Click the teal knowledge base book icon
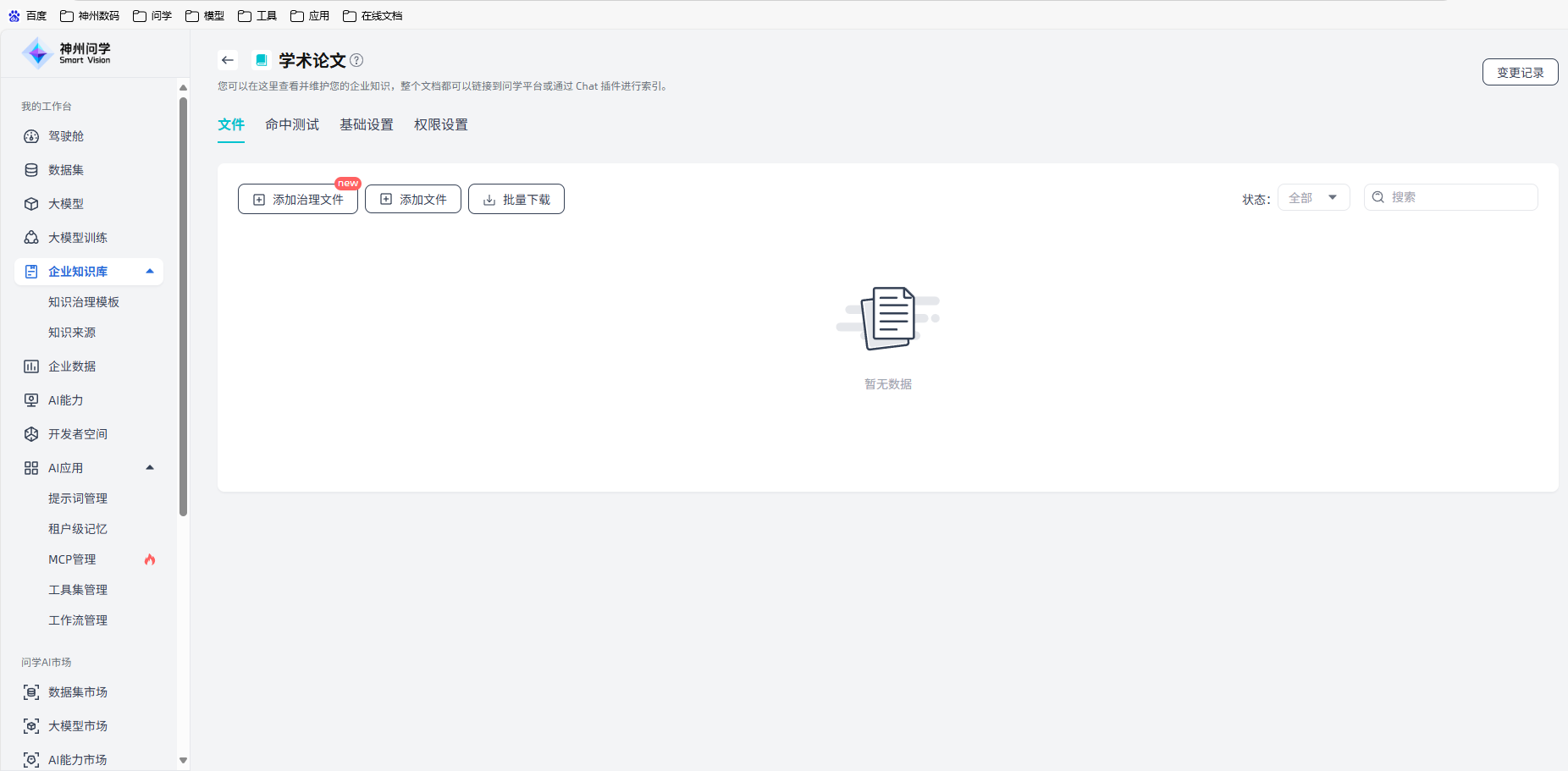The image size is (1568, 771). (262, 60)
